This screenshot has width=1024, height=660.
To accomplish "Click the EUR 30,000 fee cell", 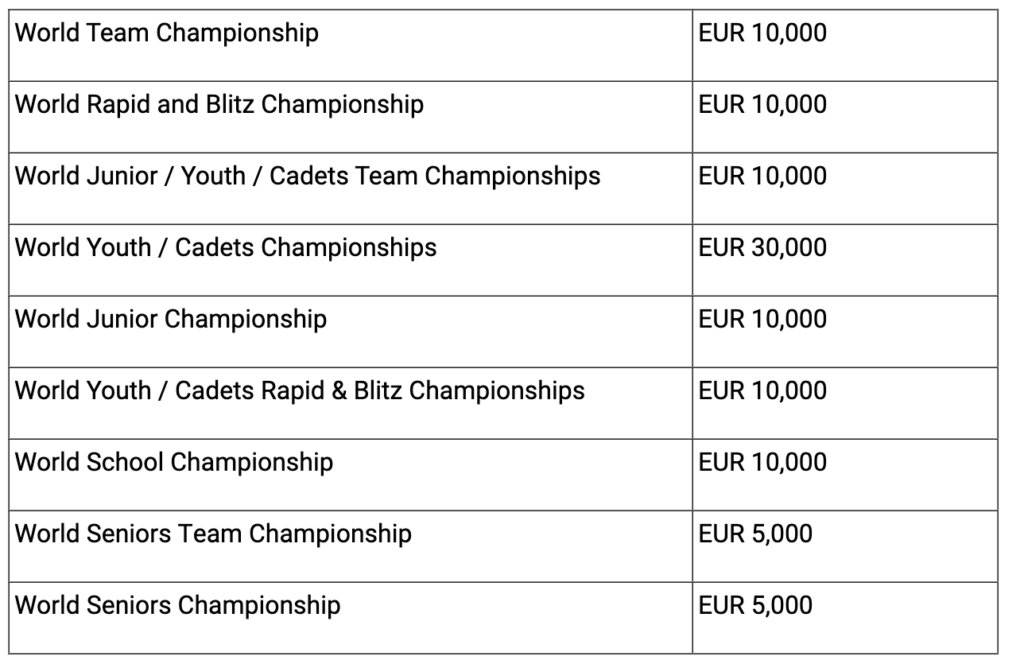I will (x=845, y=260).
